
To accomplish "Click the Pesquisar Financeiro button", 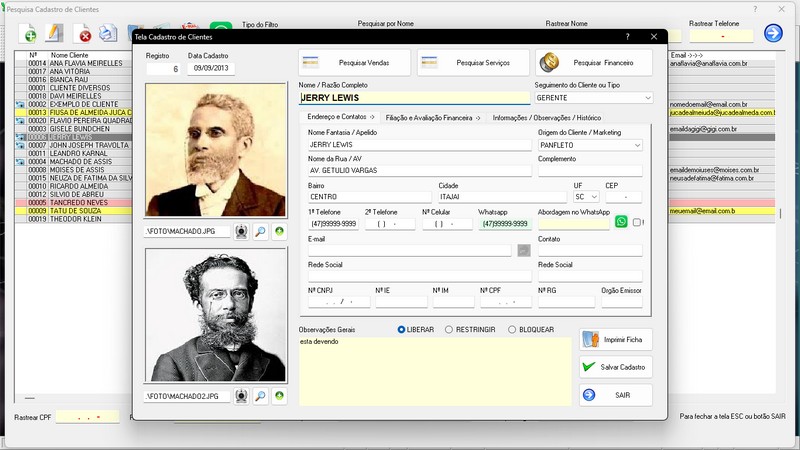I will [x=594, y=63].
